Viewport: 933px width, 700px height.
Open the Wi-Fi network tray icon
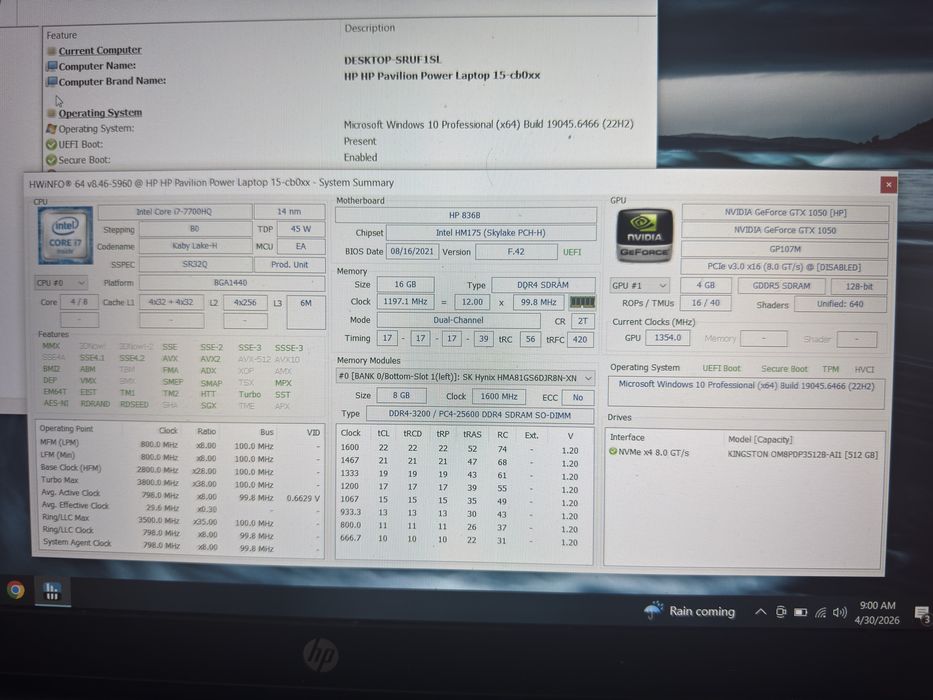coord(821,612)
